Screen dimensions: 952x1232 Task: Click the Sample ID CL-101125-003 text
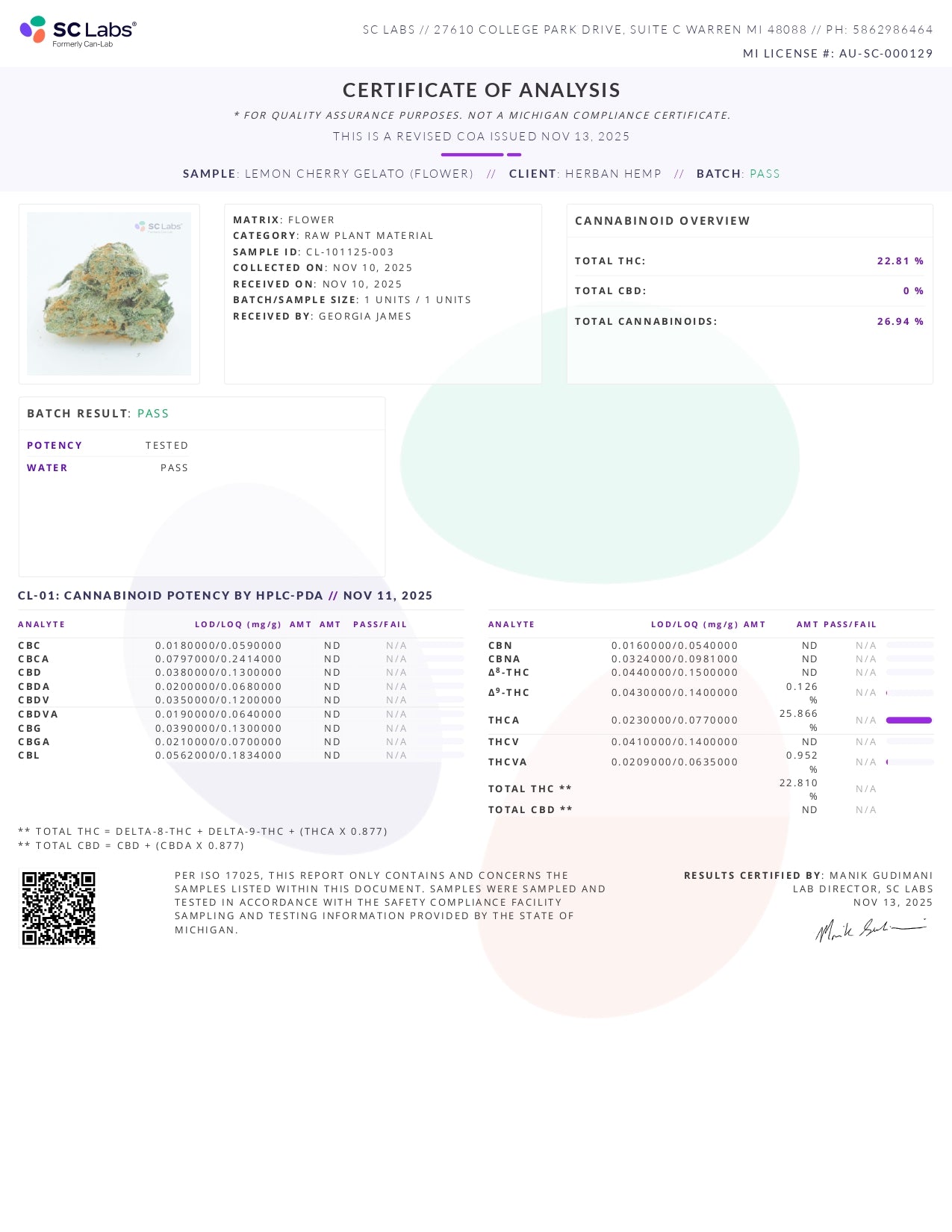tap(349, 252)
